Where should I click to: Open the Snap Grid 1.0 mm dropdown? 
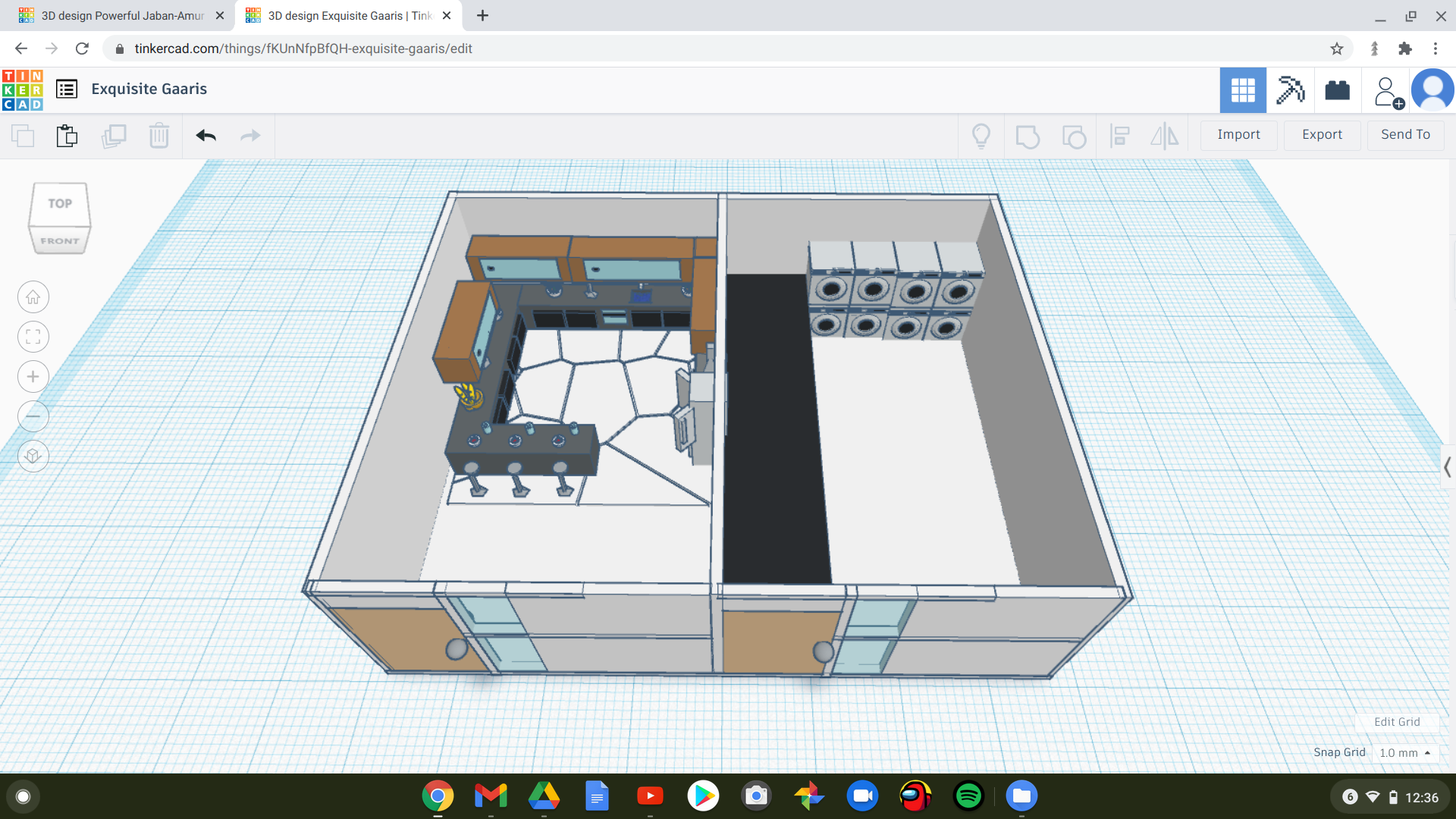[1405, 753]
